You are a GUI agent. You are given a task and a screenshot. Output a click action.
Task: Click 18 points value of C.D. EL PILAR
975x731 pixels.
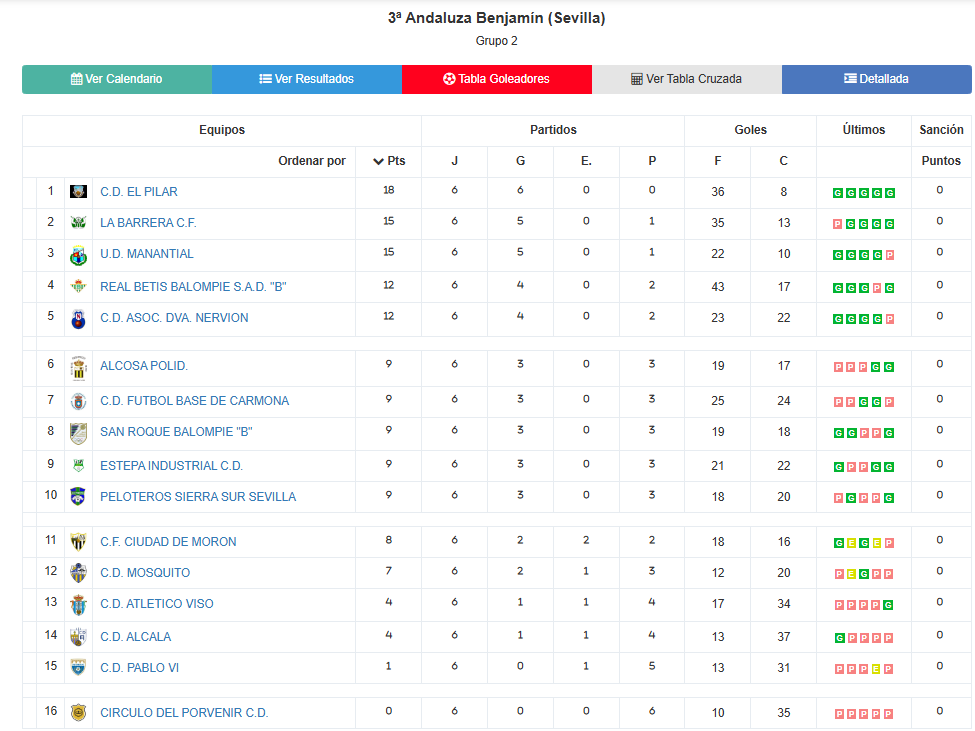tap(389, 190)
